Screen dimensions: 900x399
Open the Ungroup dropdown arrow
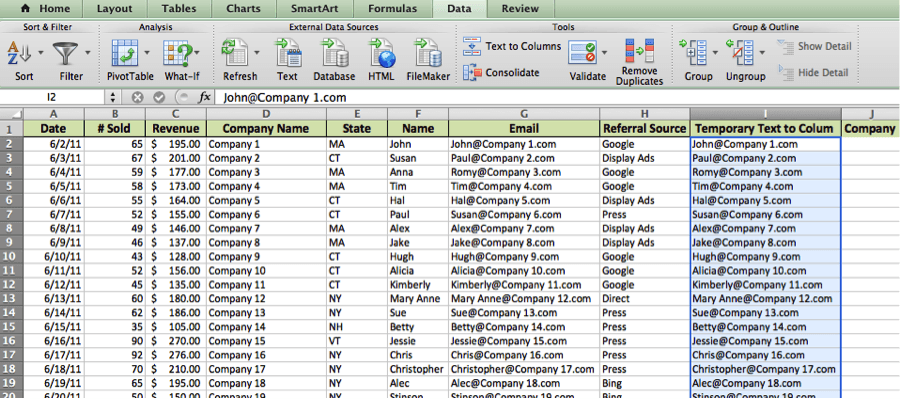762,52
